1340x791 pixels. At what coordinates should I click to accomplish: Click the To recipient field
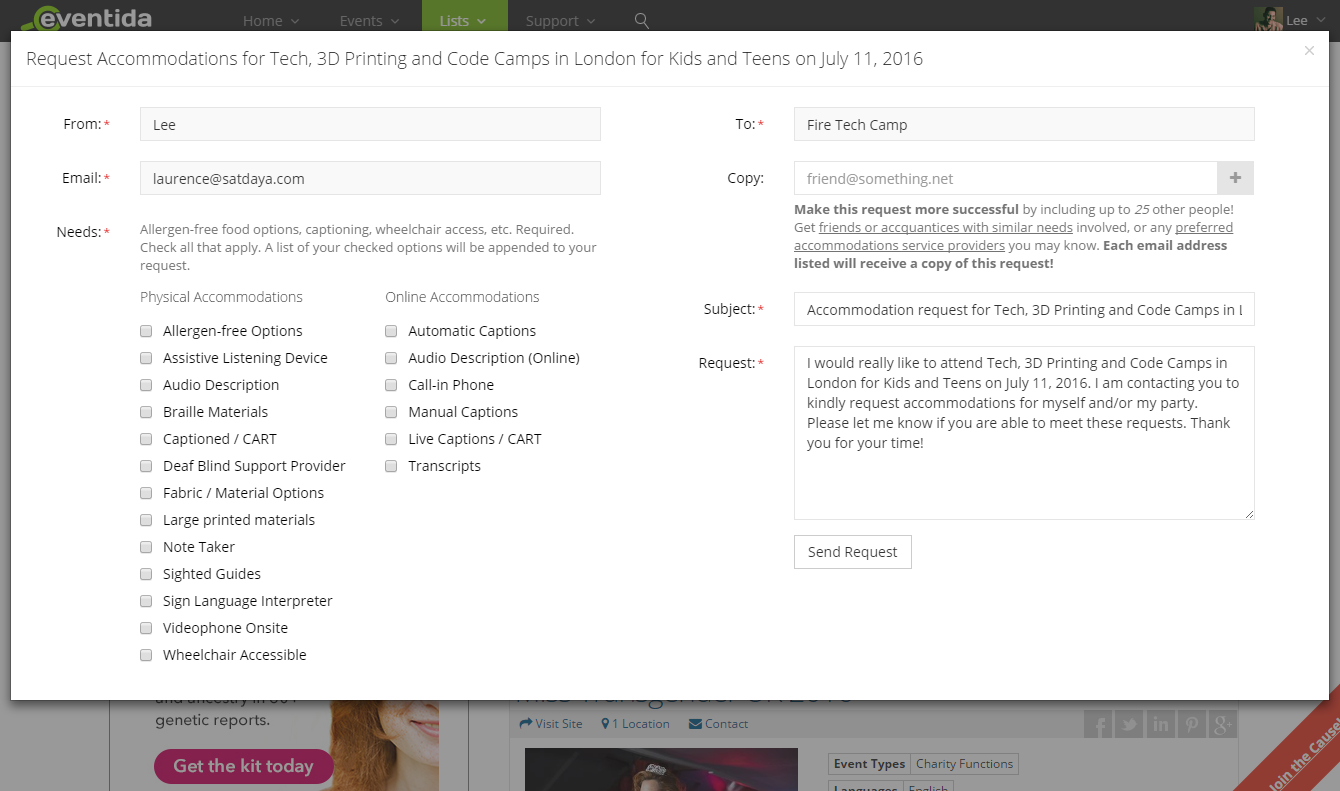click(x=1024, y=124)
